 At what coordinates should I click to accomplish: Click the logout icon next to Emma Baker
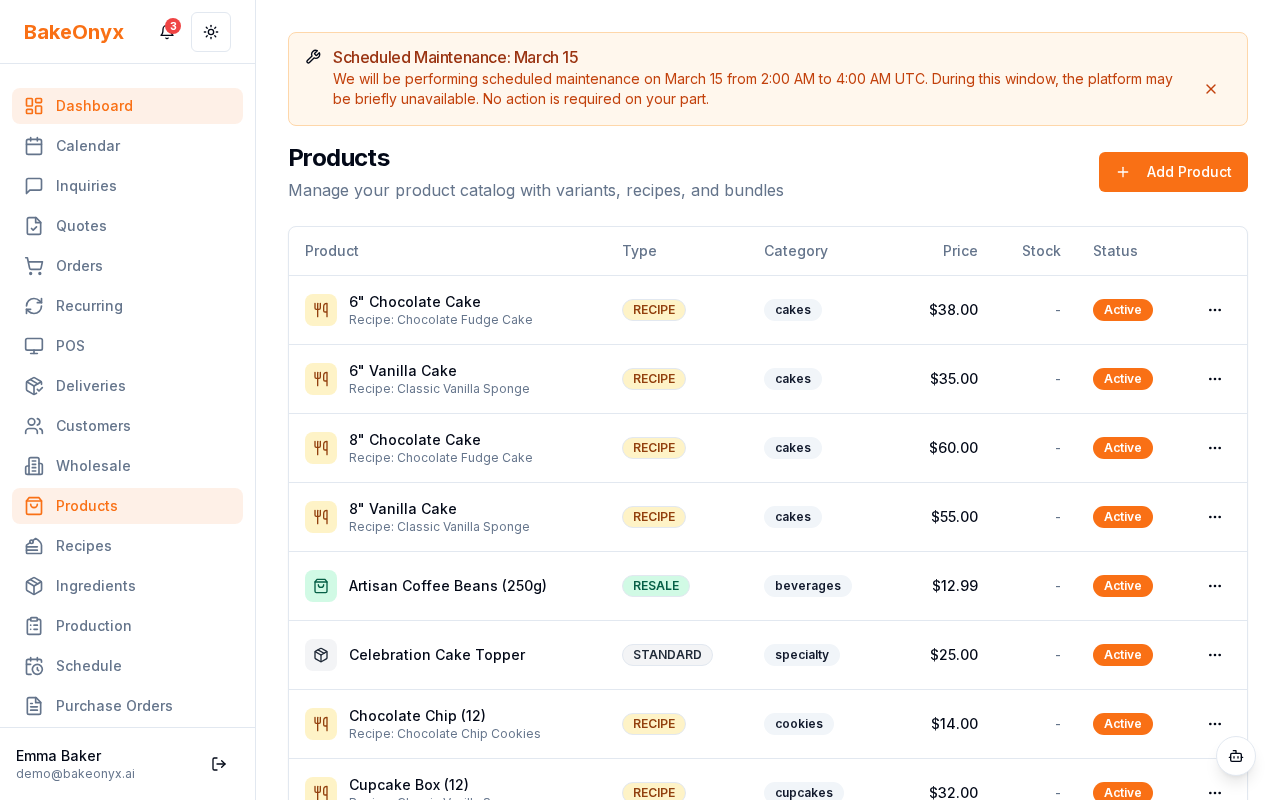[219, 764]
